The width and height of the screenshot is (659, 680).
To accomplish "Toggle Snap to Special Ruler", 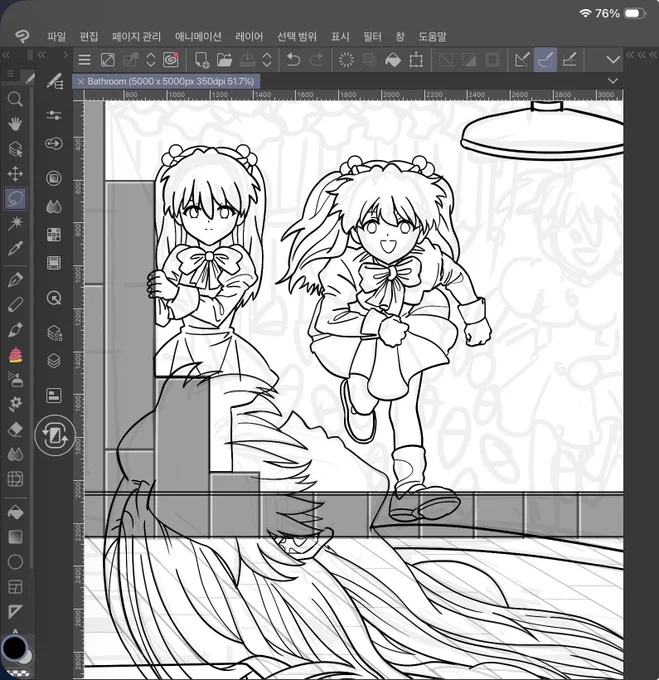I will 545,60.
